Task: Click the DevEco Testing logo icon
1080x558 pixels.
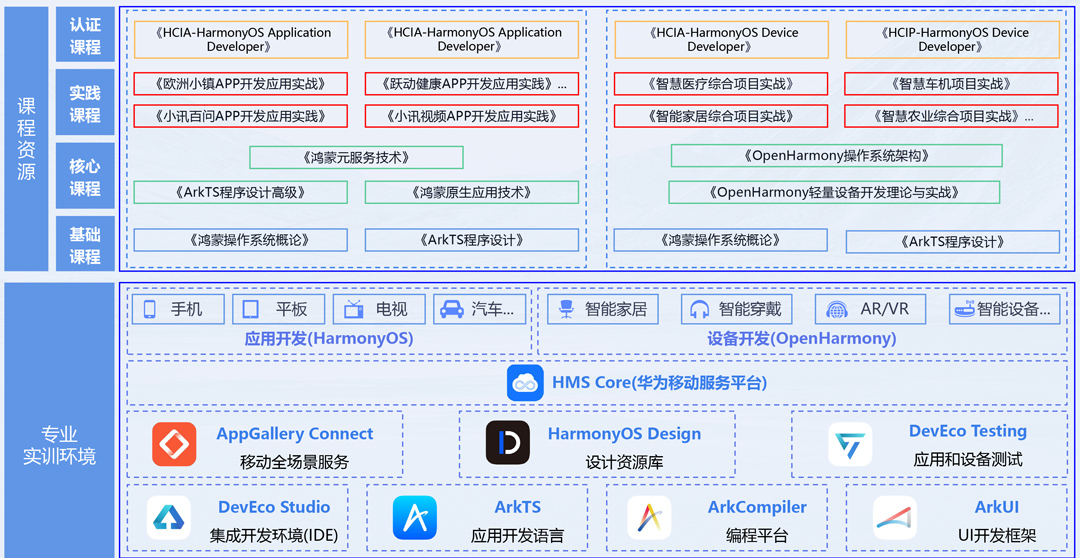Action: pos(850,444)
